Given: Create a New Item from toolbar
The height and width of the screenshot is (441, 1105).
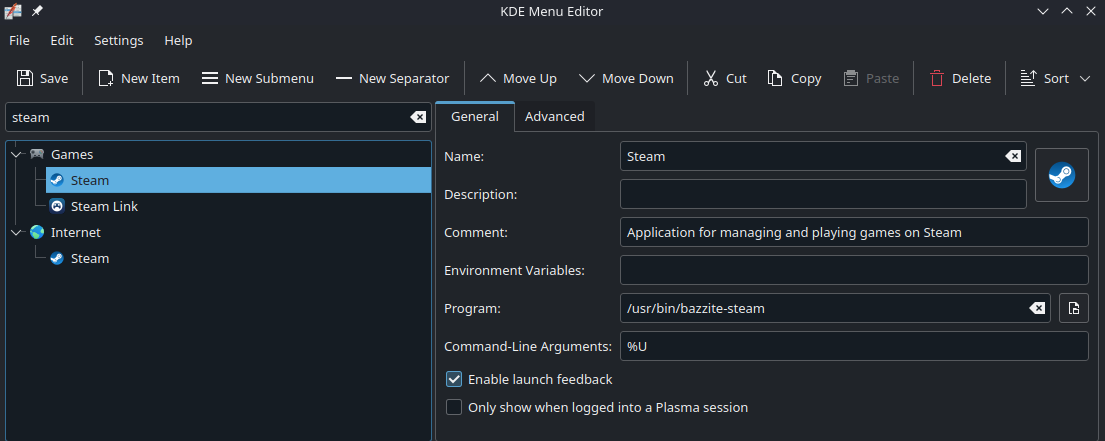Looking at the screenshot, I should click(x=138, y=78).
